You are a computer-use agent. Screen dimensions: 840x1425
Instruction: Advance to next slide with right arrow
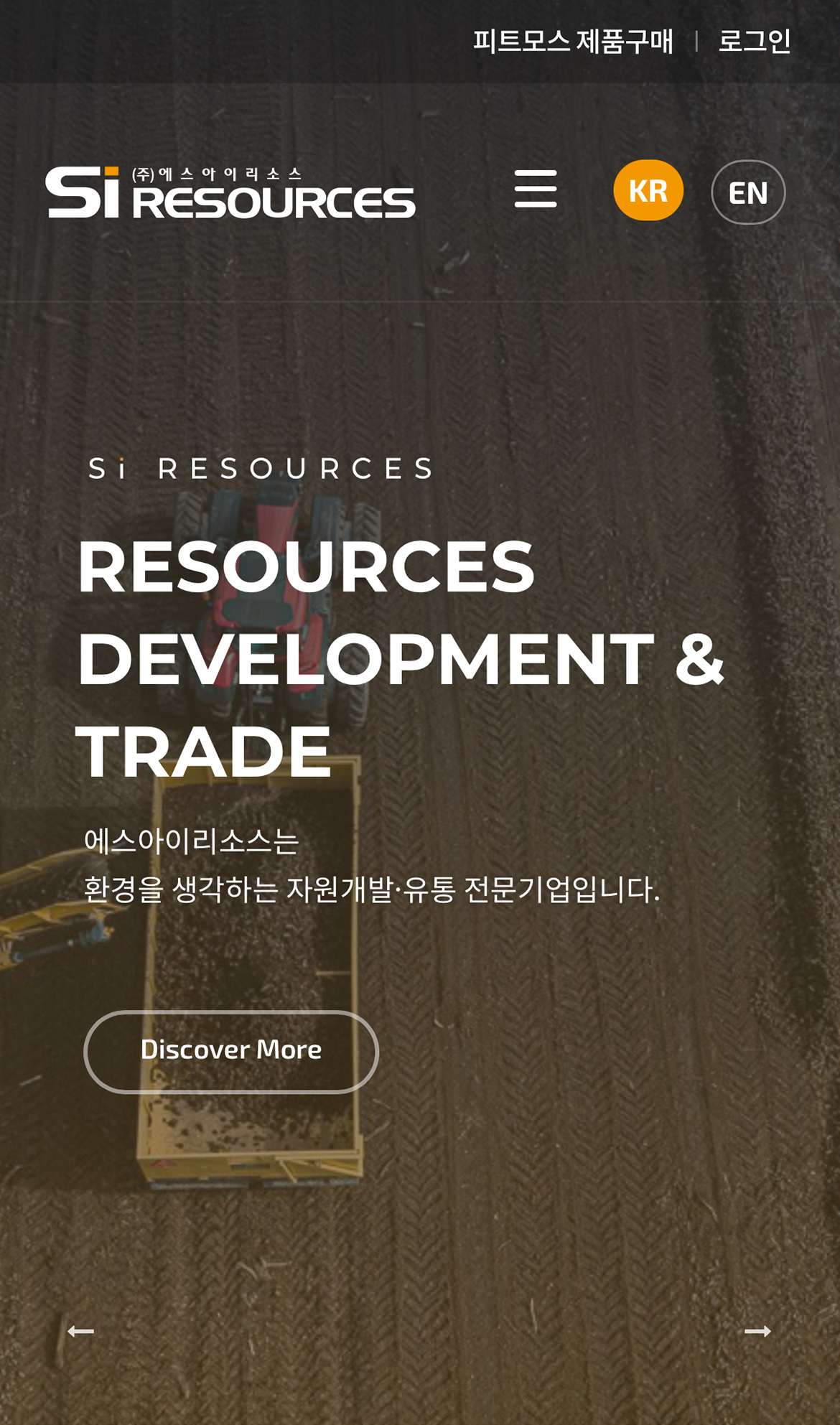click(757, 1331)
